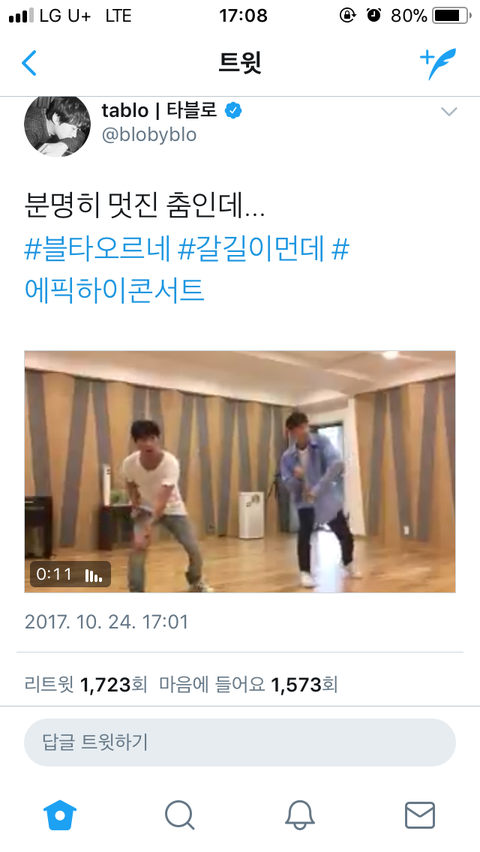The height and width of the screenshot is (852, 480).
Task: Tap the alarm clock status icon
Action: click(373, 16)
